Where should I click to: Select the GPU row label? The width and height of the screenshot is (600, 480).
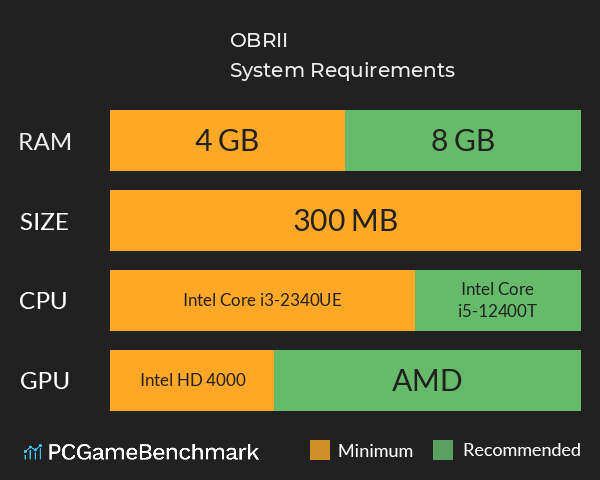[45, 380]
